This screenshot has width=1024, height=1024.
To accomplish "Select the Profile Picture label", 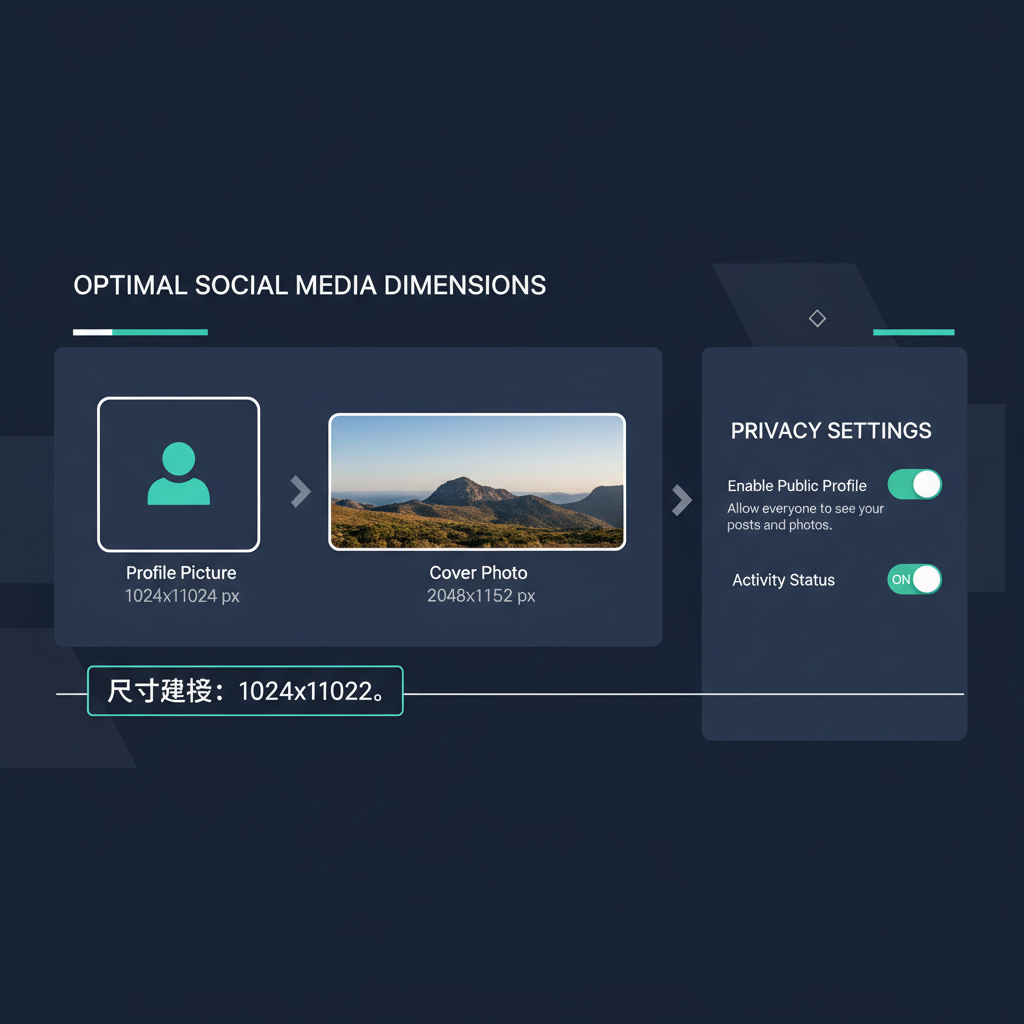I will click(181, 573).
